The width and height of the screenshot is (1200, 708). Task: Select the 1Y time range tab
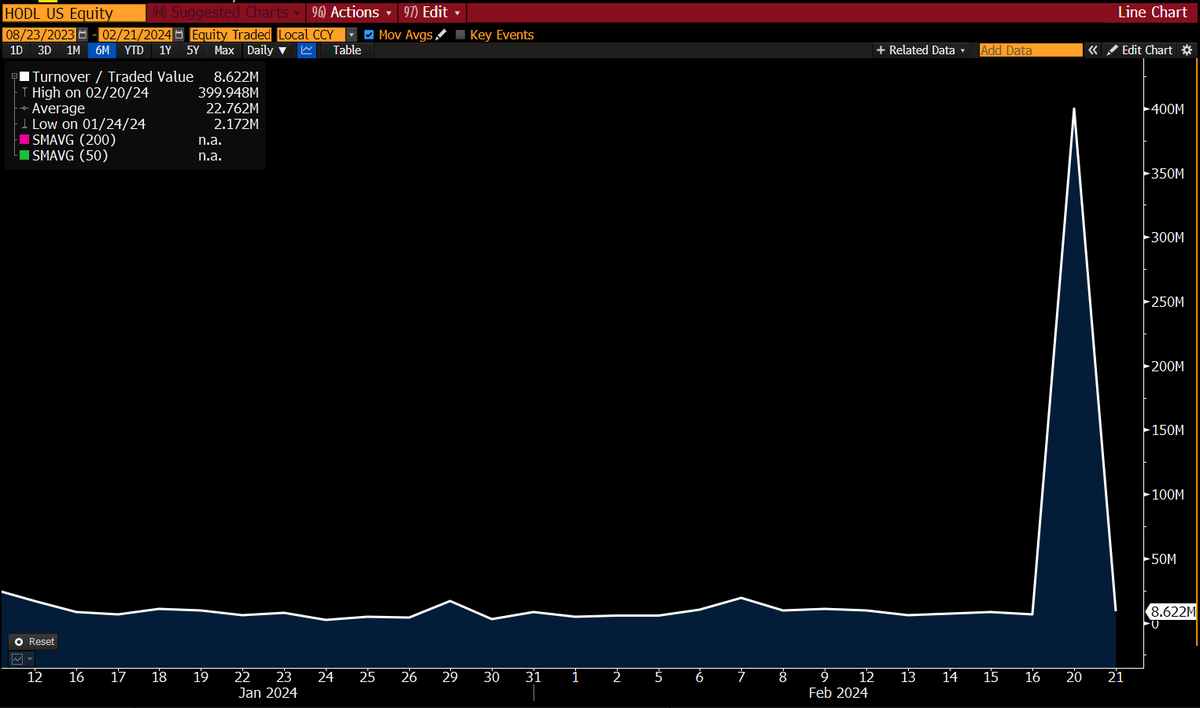pyautogui.click(x=165, y=50)
